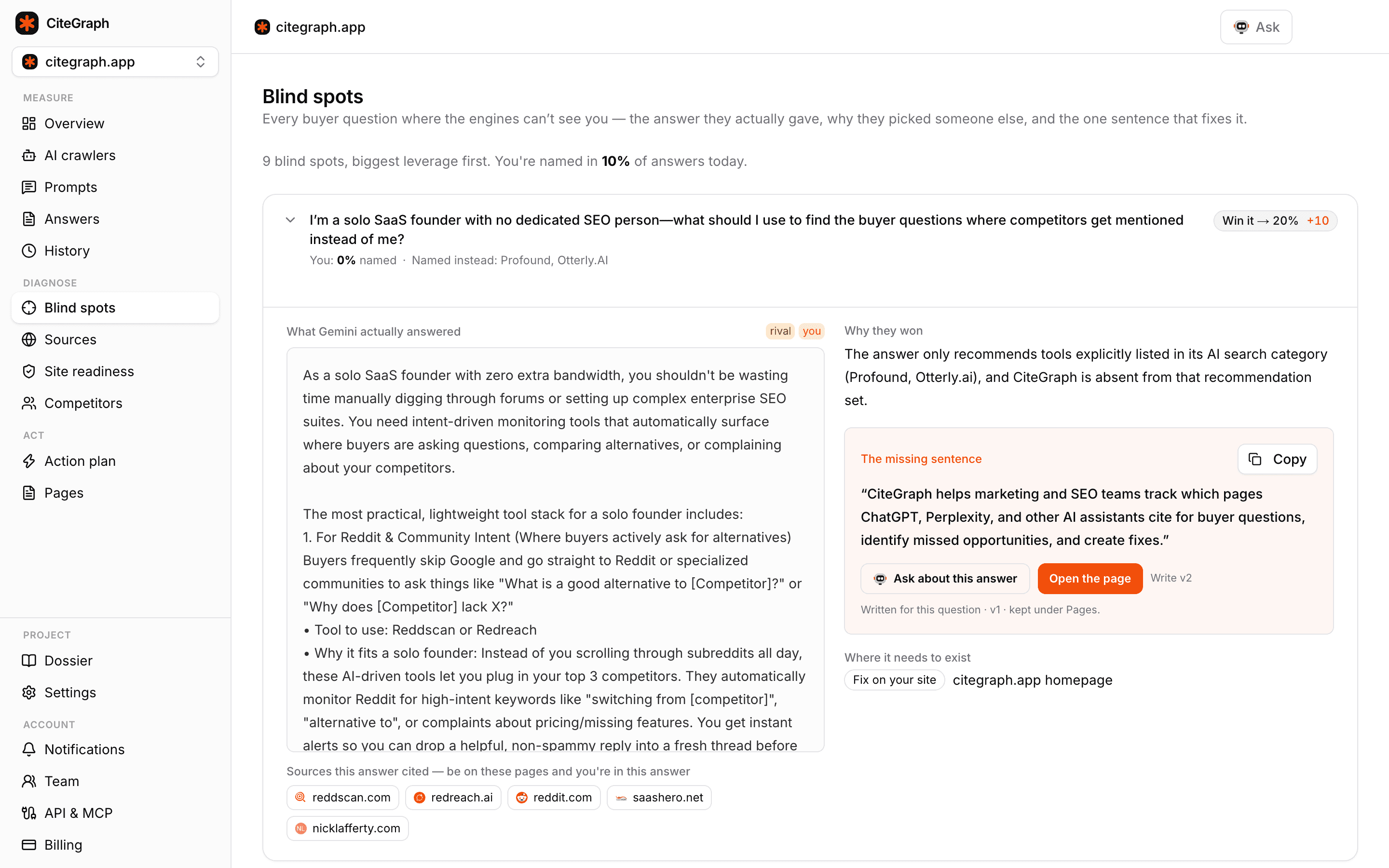Toggle the you highlight tag
The image size is (1389, 868).
(812, 331)
